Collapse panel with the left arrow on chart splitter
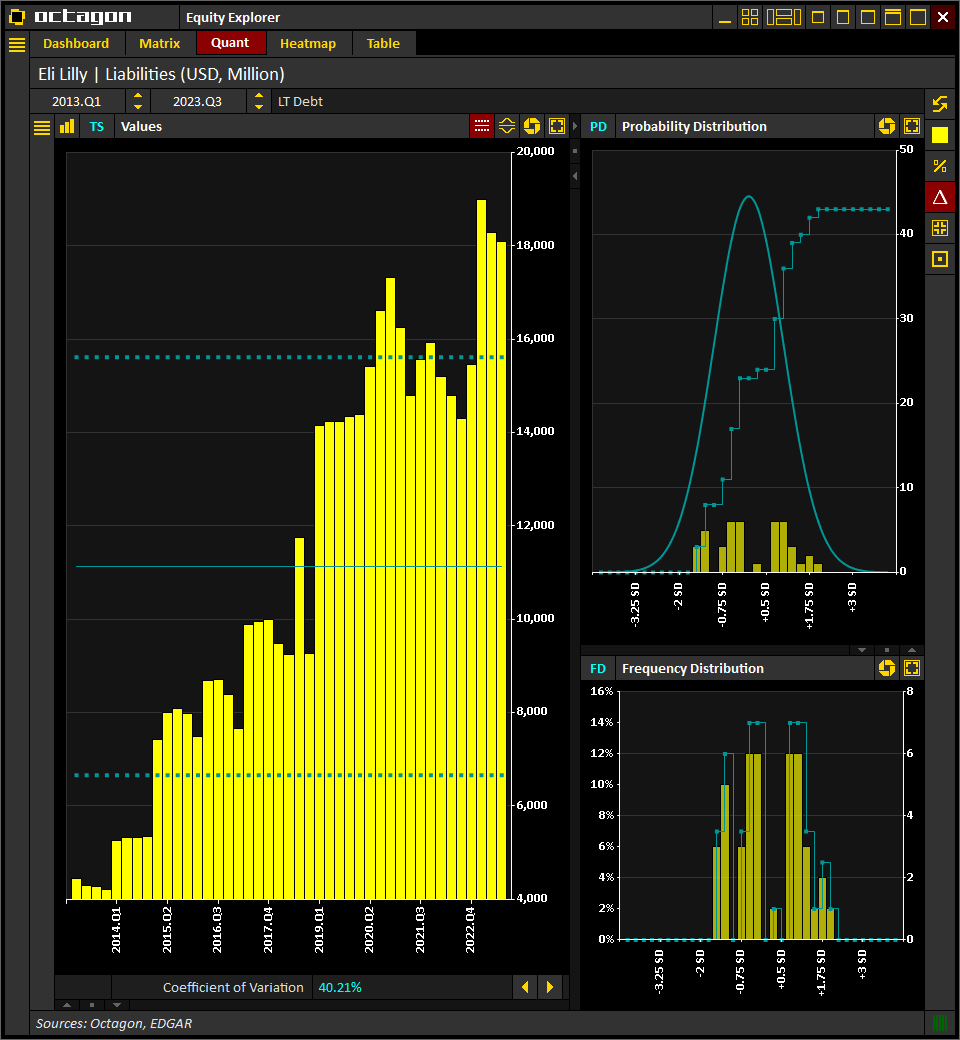This screenshot has width=960, height=1040. (575, 176)
